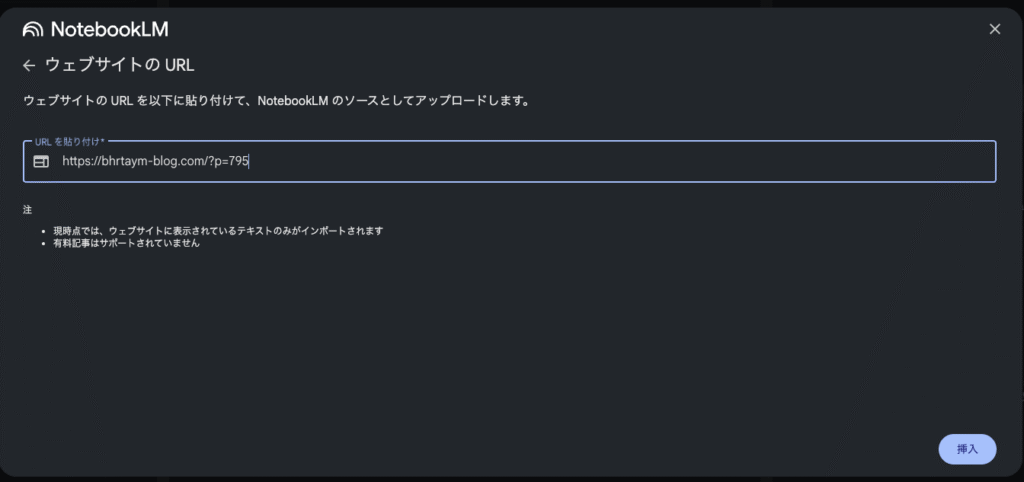The height and width of the screenshot is (482, 1024).
Task: Click the bullet before 現時点では note
Action: pos(43,232)
